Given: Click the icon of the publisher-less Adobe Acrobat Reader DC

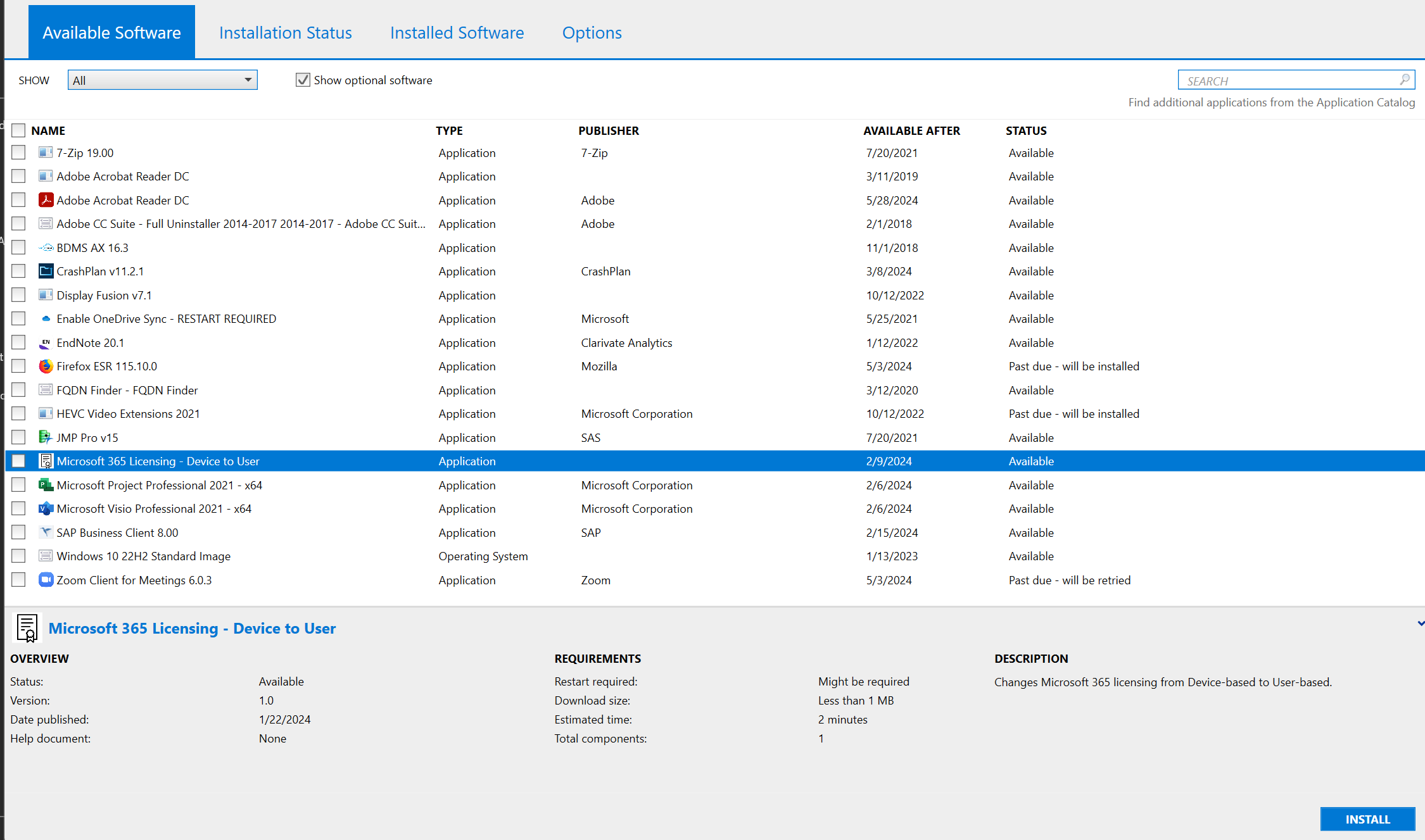Looking at the screenshot, I should (x=46, y=176).
